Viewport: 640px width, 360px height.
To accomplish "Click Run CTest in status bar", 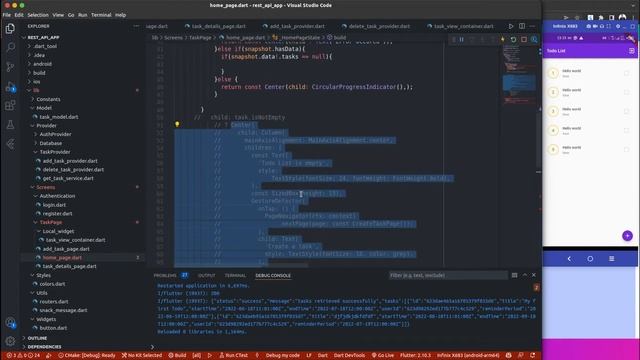I will (x=233, y=356).
